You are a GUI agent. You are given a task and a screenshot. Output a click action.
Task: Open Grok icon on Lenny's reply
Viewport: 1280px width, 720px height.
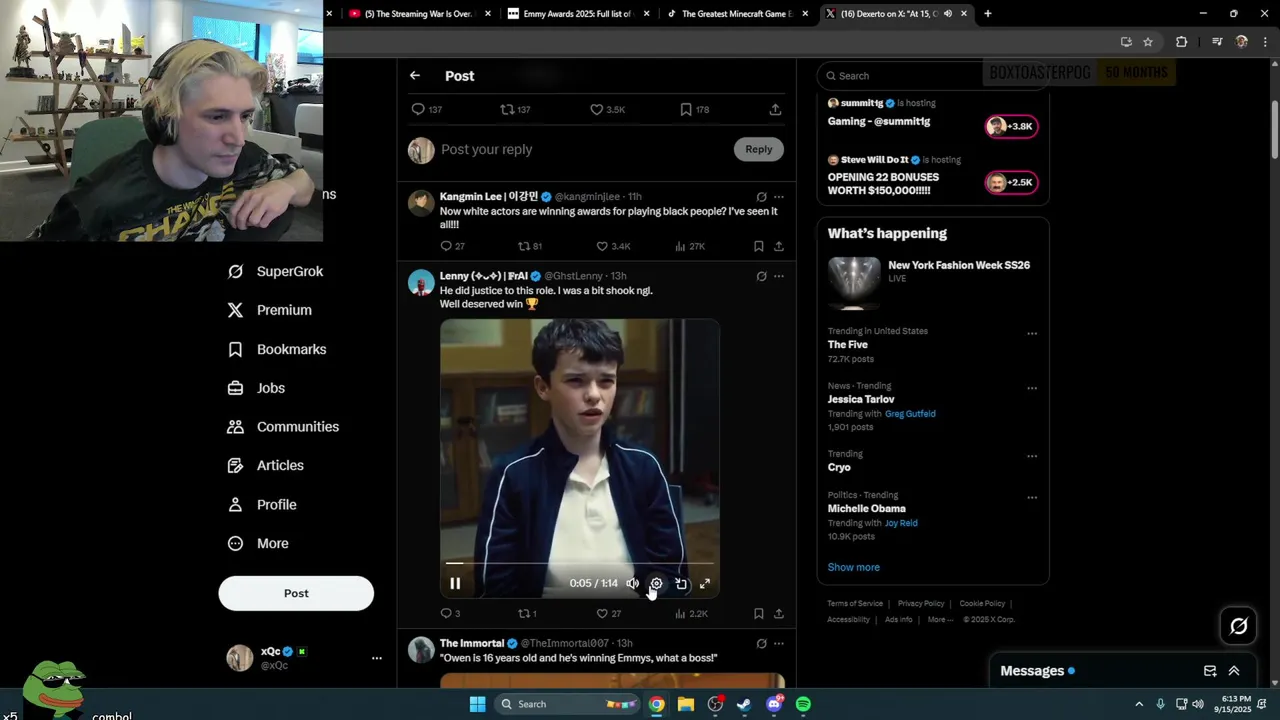coord(761,276)
